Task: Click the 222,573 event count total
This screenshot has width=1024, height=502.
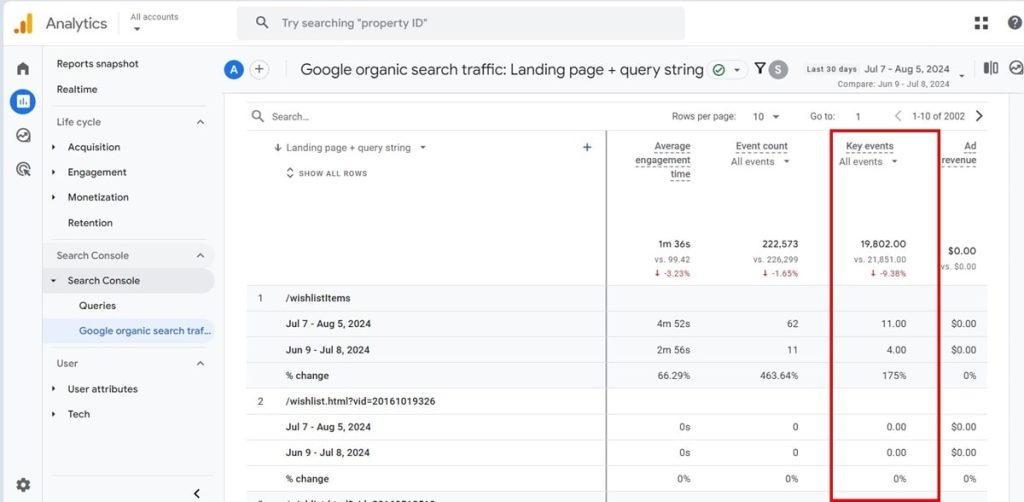Action: point(780,244)
